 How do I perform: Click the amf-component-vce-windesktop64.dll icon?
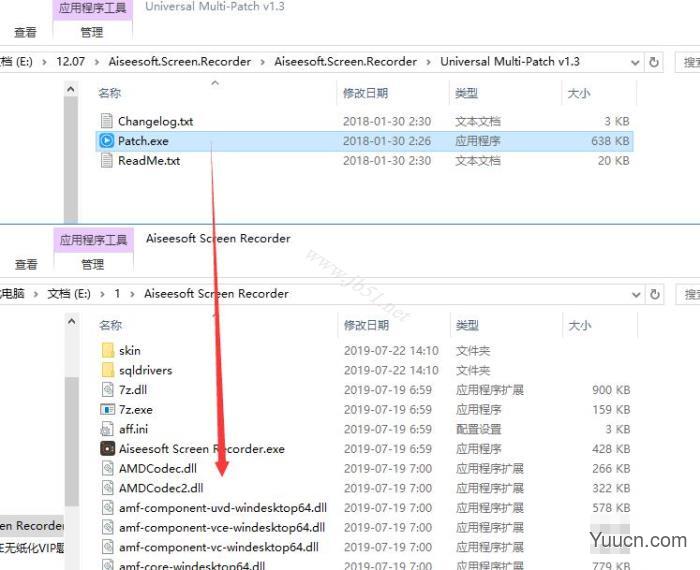point(108,527)
